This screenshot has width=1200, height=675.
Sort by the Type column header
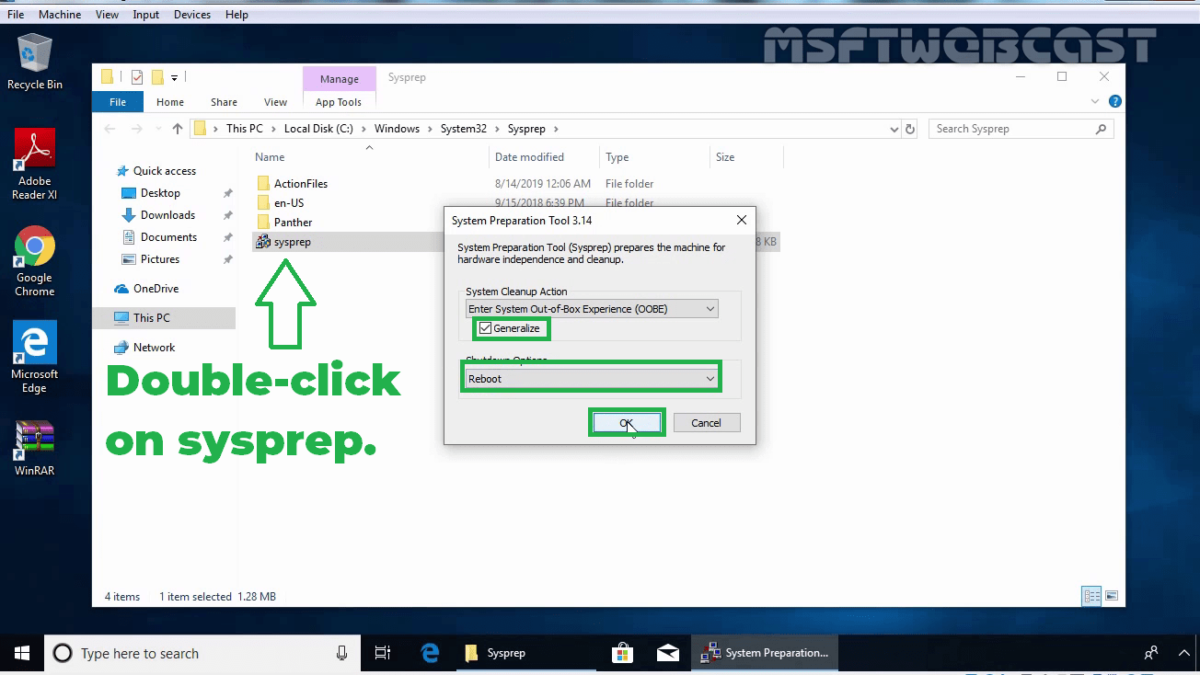pos(617,157)
